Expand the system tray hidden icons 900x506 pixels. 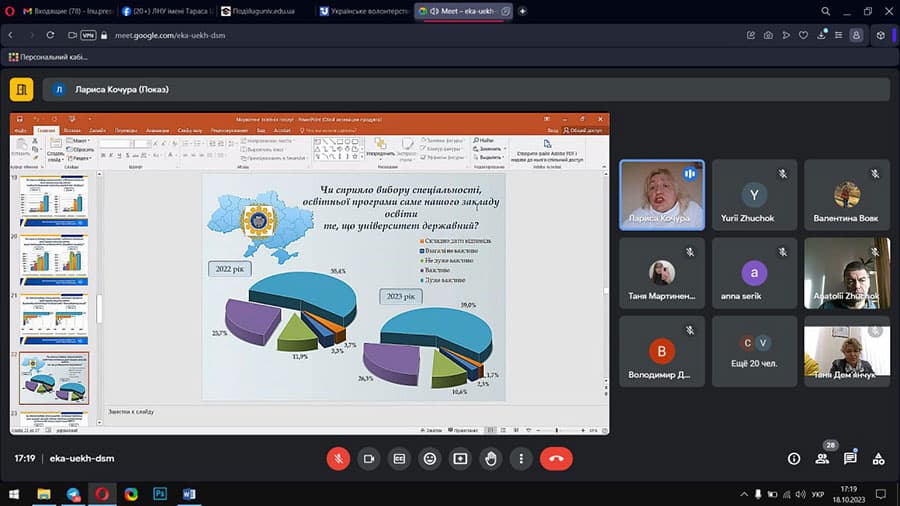(x=743, y=494)
